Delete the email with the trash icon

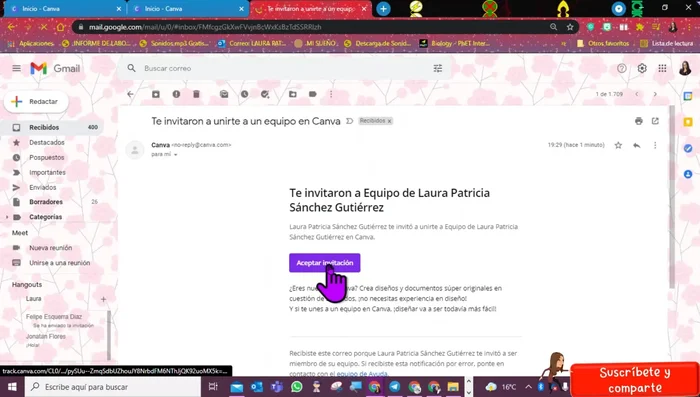[x=196, y=94]
